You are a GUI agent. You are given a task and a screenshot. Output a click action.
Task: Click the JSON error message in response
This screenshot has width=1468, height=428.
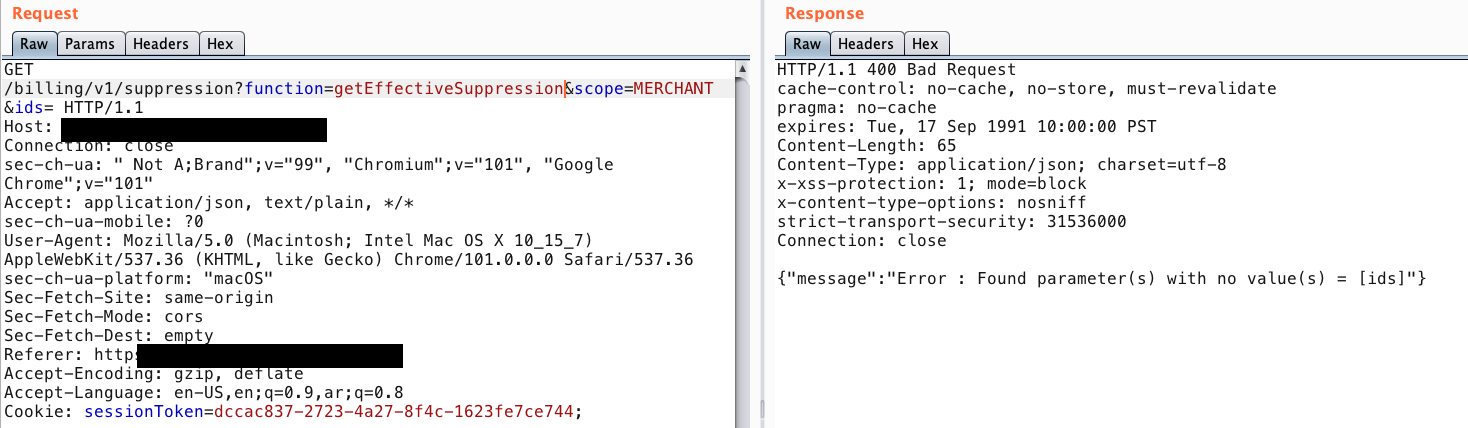coord(1101,278)
